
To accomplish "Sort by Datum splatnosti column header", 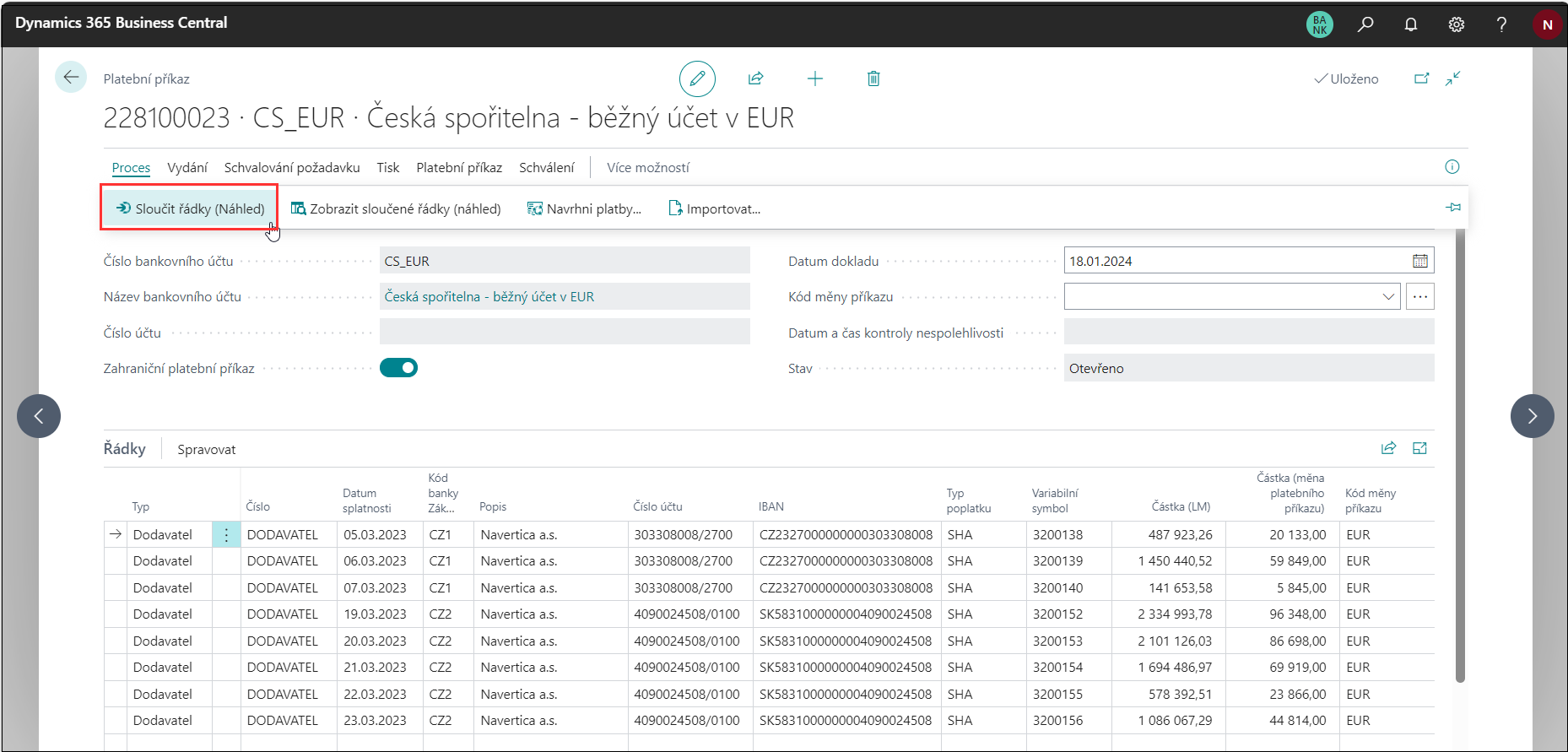I will 367,500.
